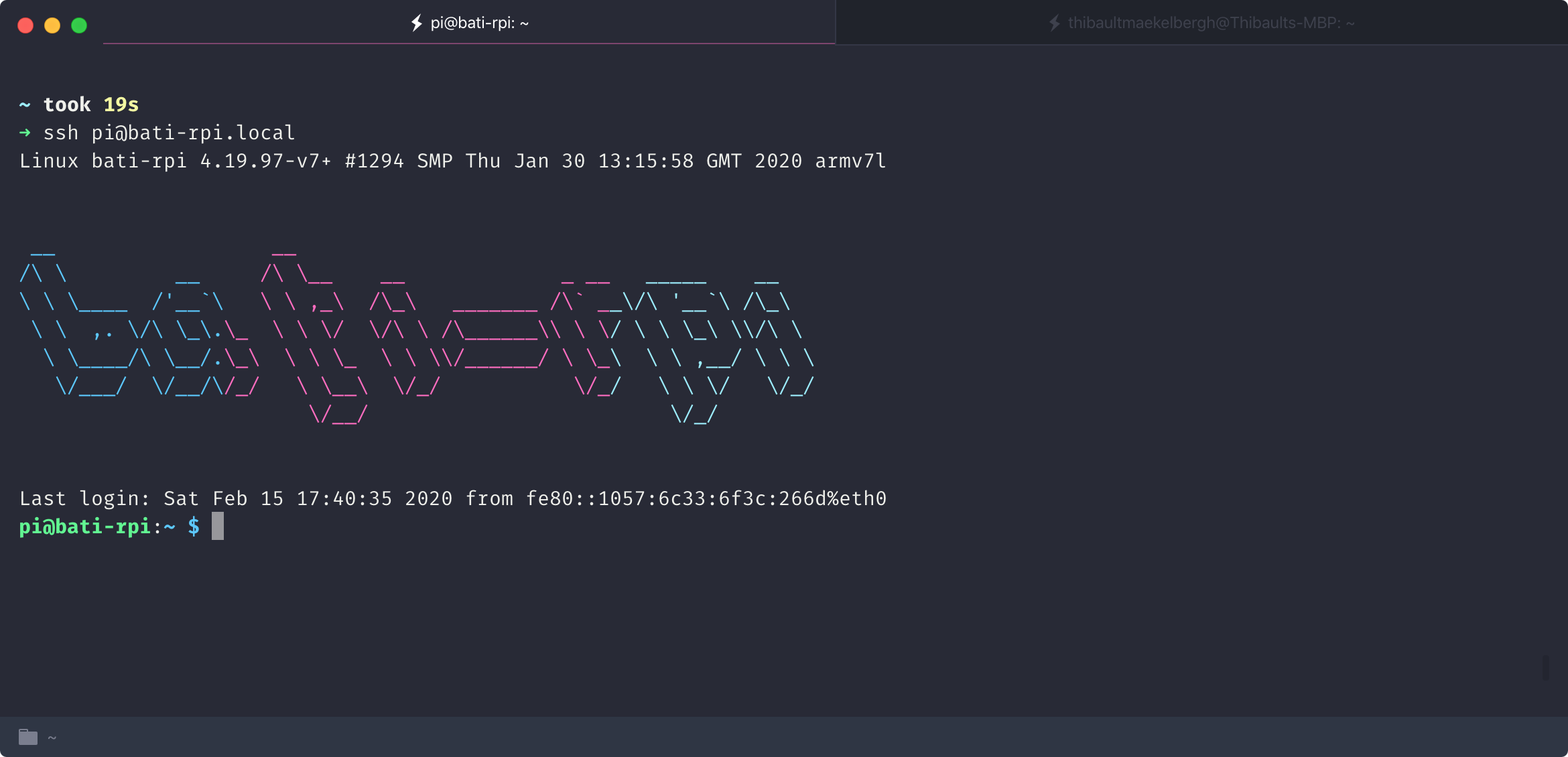Viewport: 1568px width, 757px height.
Task: Maximize the window with the green button
Action: (79, 25)
